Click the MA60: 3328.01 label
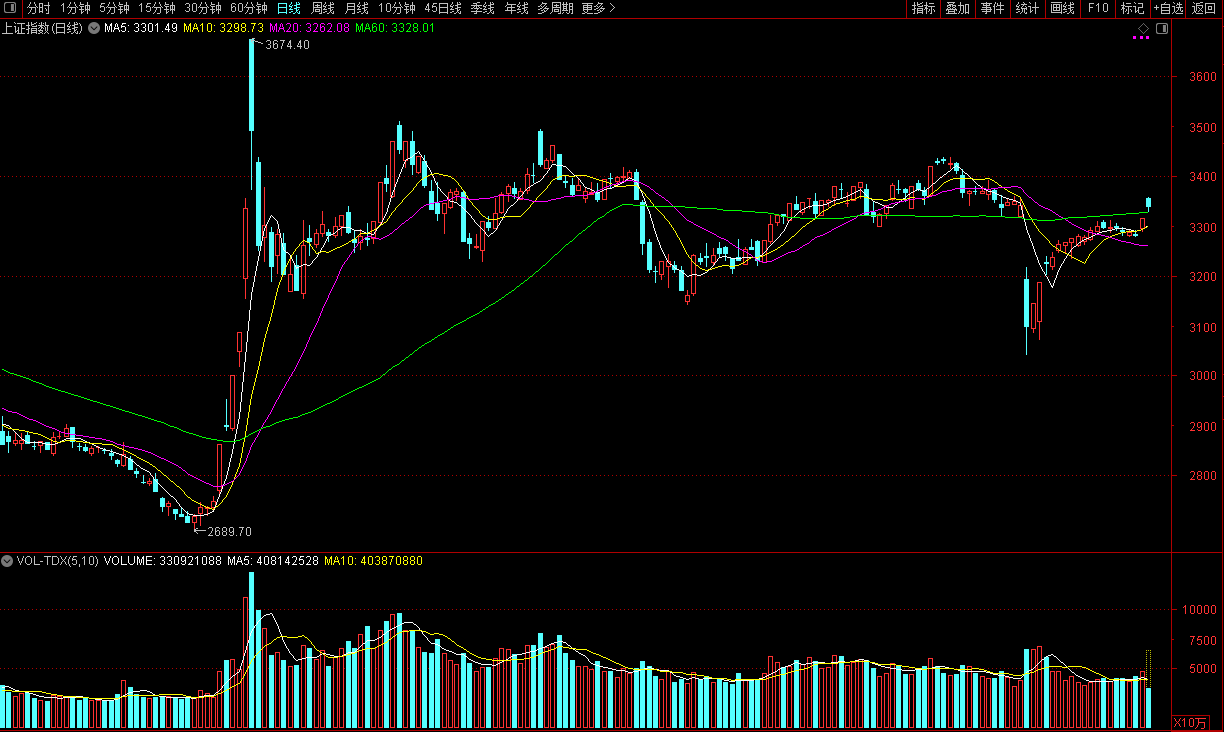 (396, 28)
